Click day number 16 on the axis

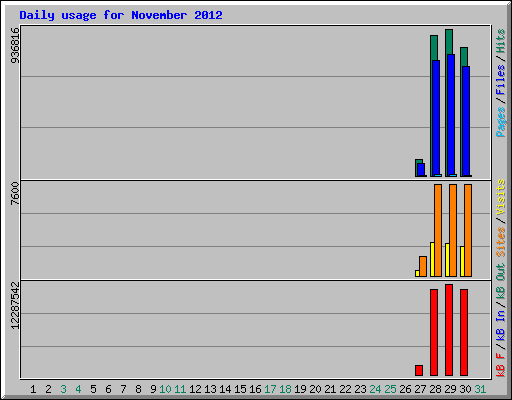coord(255,389)
